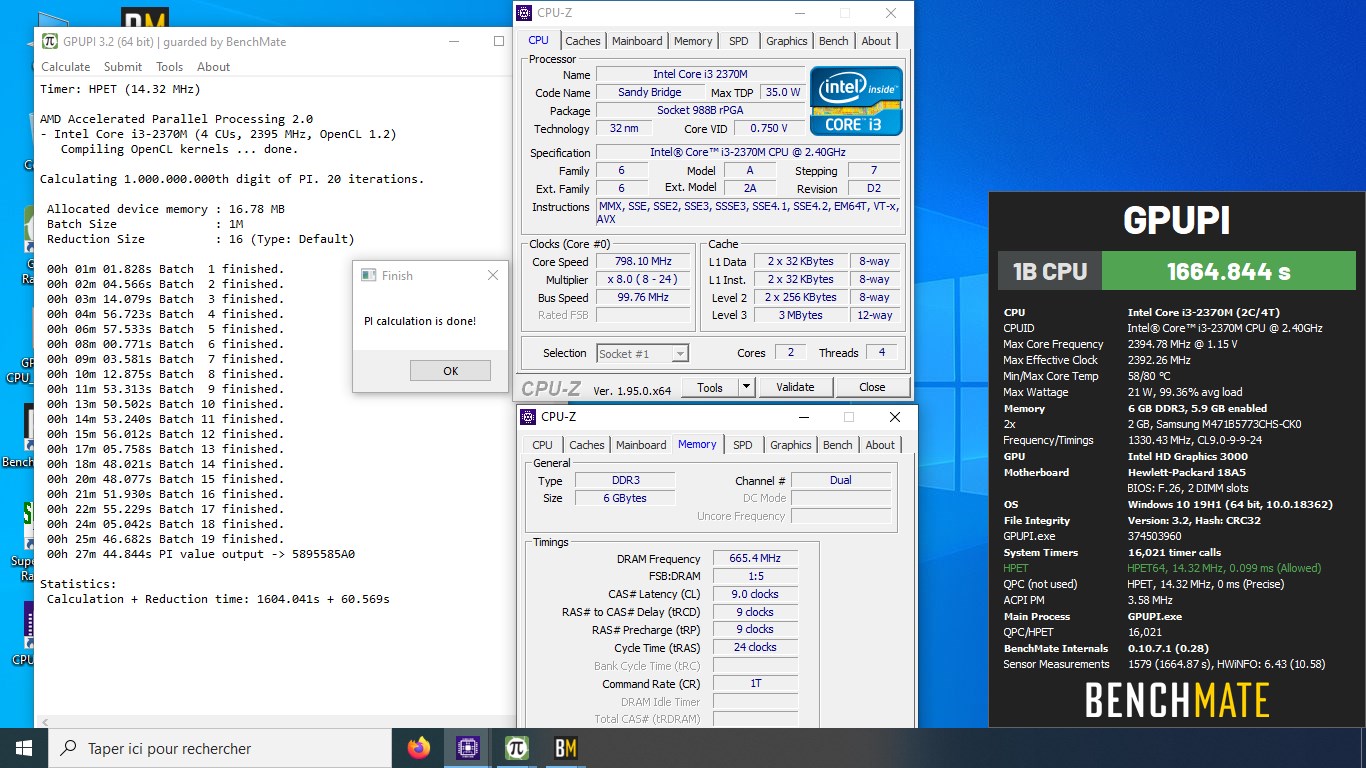The image size is (1366, 768).
Task: Open the Submit menu in GPUPI
Action: [x=123, y=67]
